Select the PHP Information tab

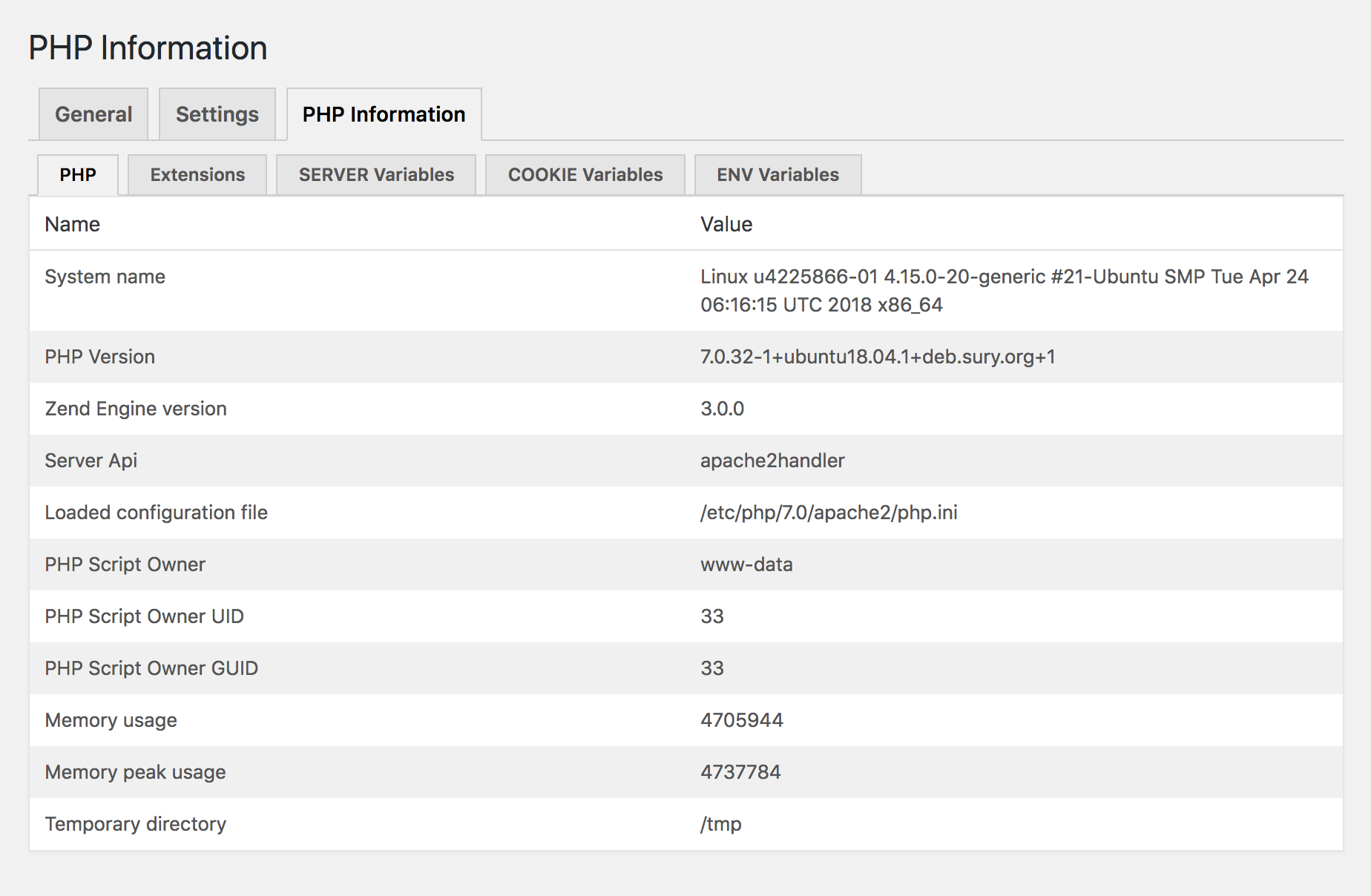coord(383,113)
